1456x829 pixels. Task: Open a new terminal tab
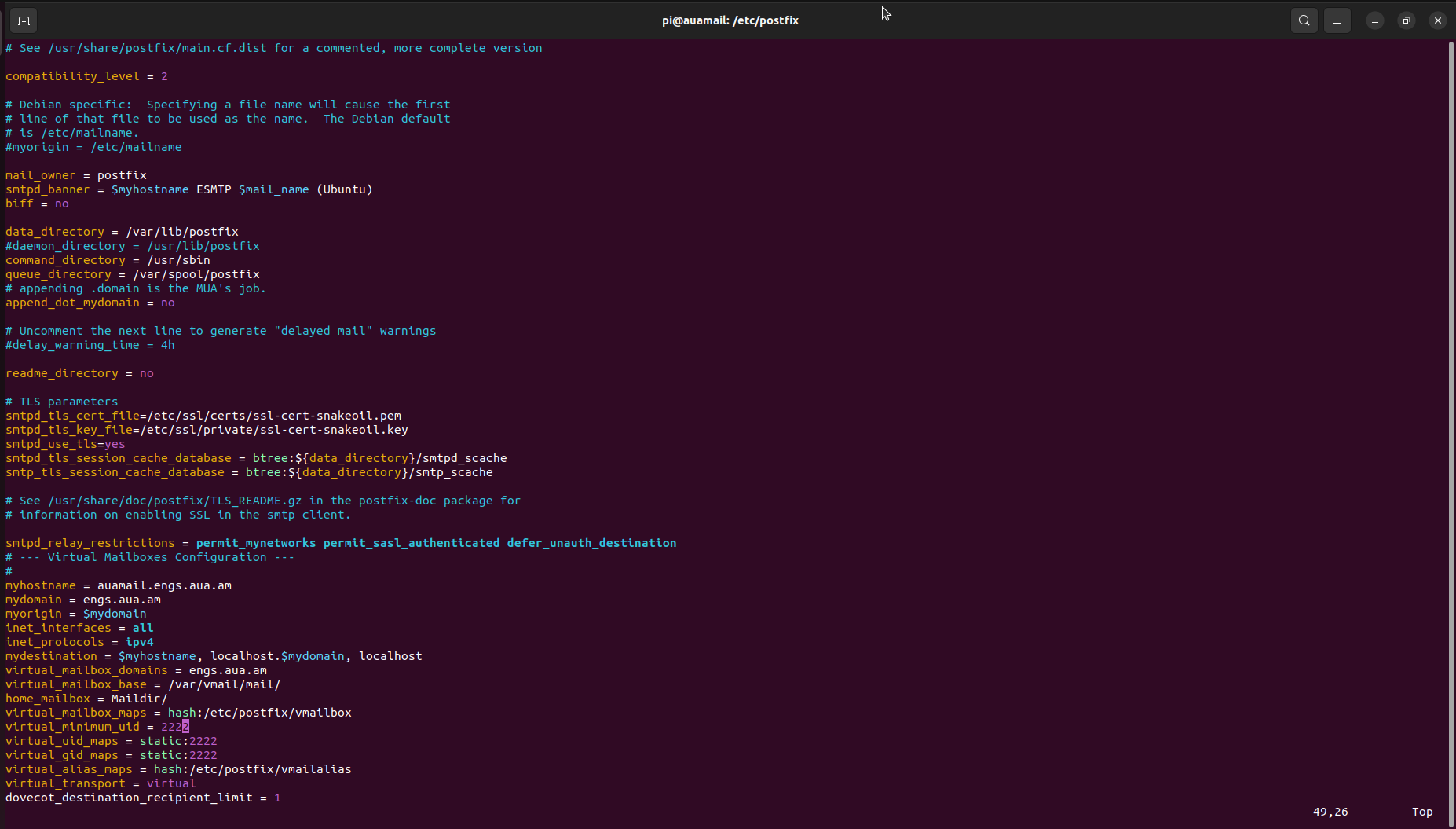tap(24, 20)
